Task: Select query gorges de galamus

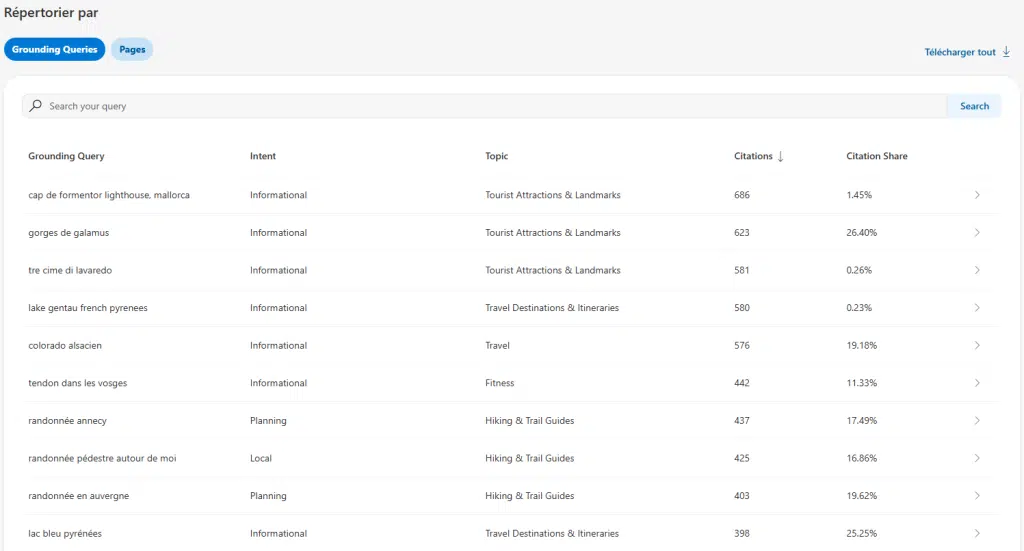Action: 69,233
